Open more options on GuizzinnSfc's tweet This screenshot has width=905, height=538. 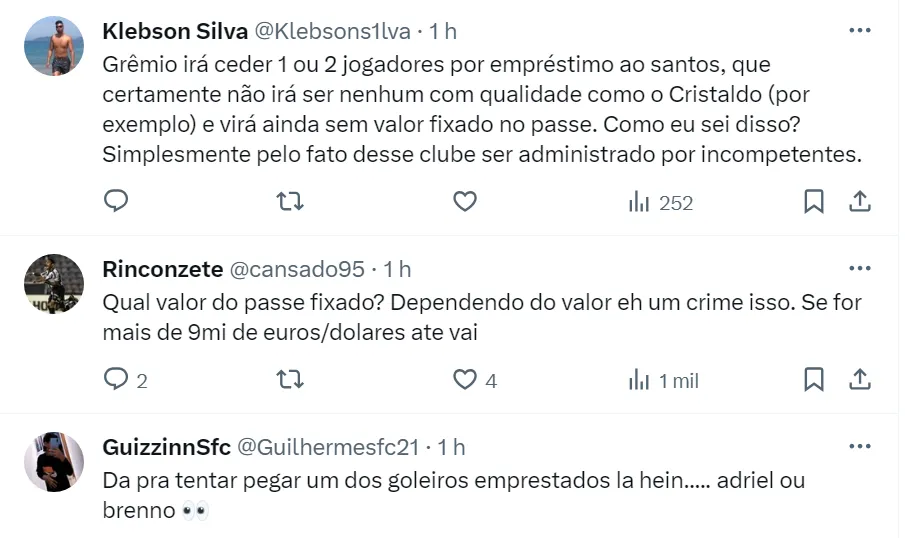click(x=860, y=447)
